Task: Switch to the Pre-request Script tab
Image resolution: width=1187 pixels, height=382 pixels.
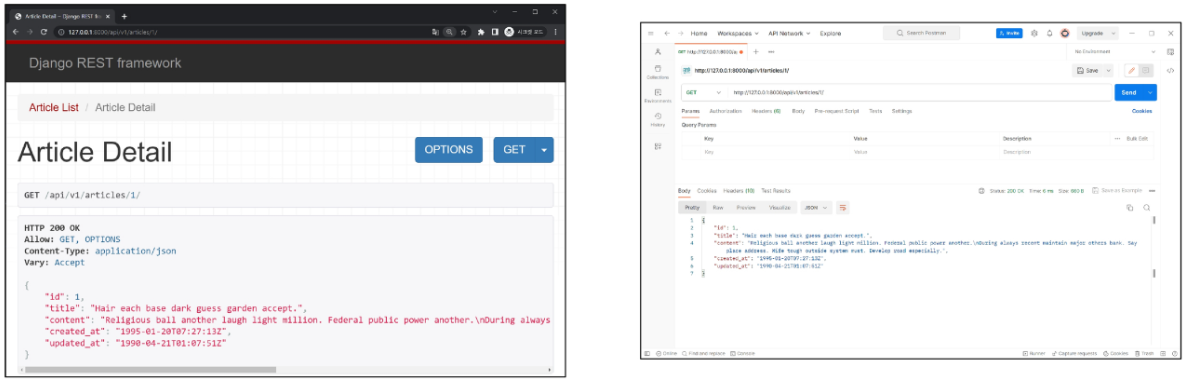Action: click(837, 111)
